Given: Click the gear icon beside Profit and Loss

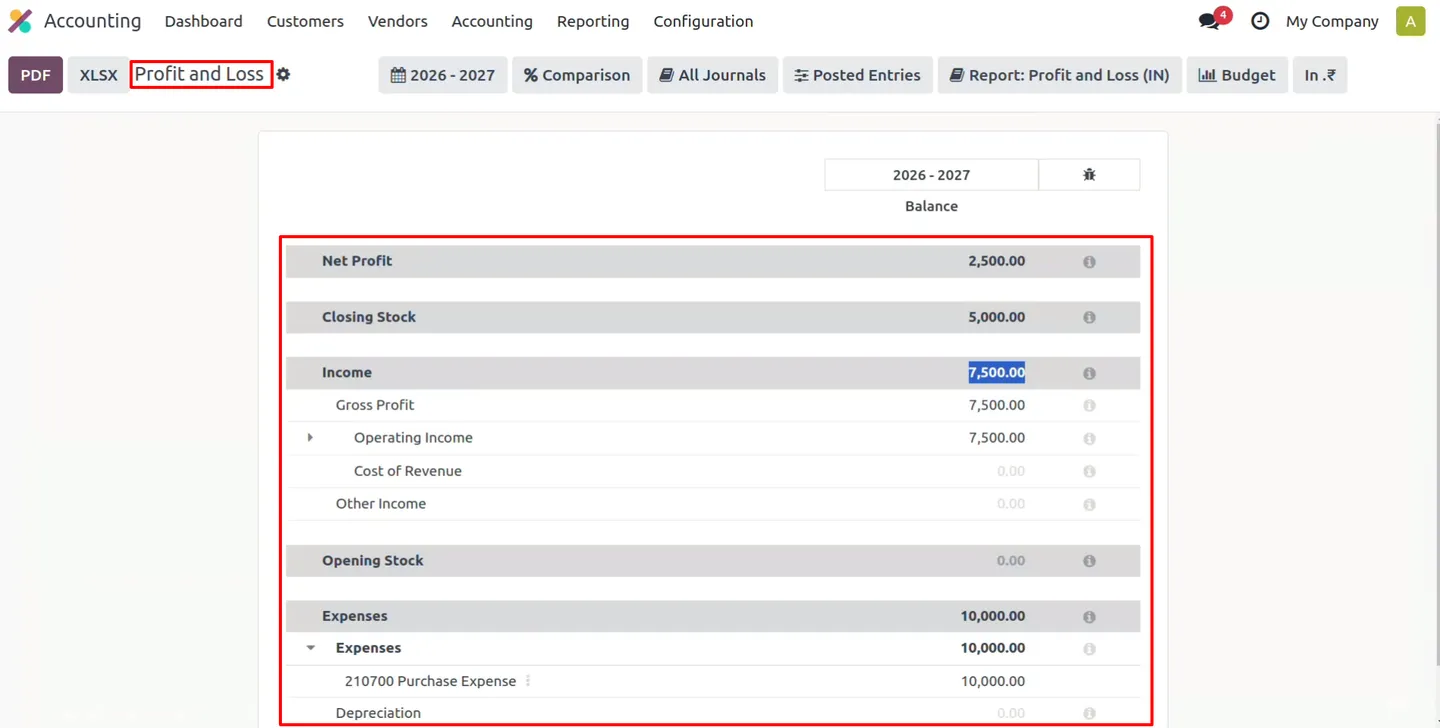Looking at the screenshot, I should tap(283, 74).
